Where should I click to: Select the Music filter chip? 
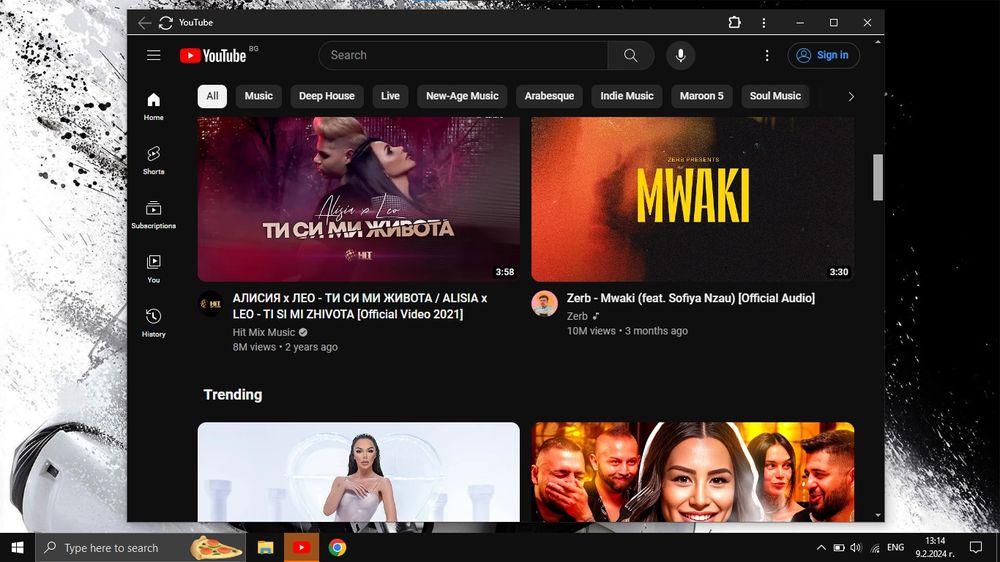tap(258, 96)
